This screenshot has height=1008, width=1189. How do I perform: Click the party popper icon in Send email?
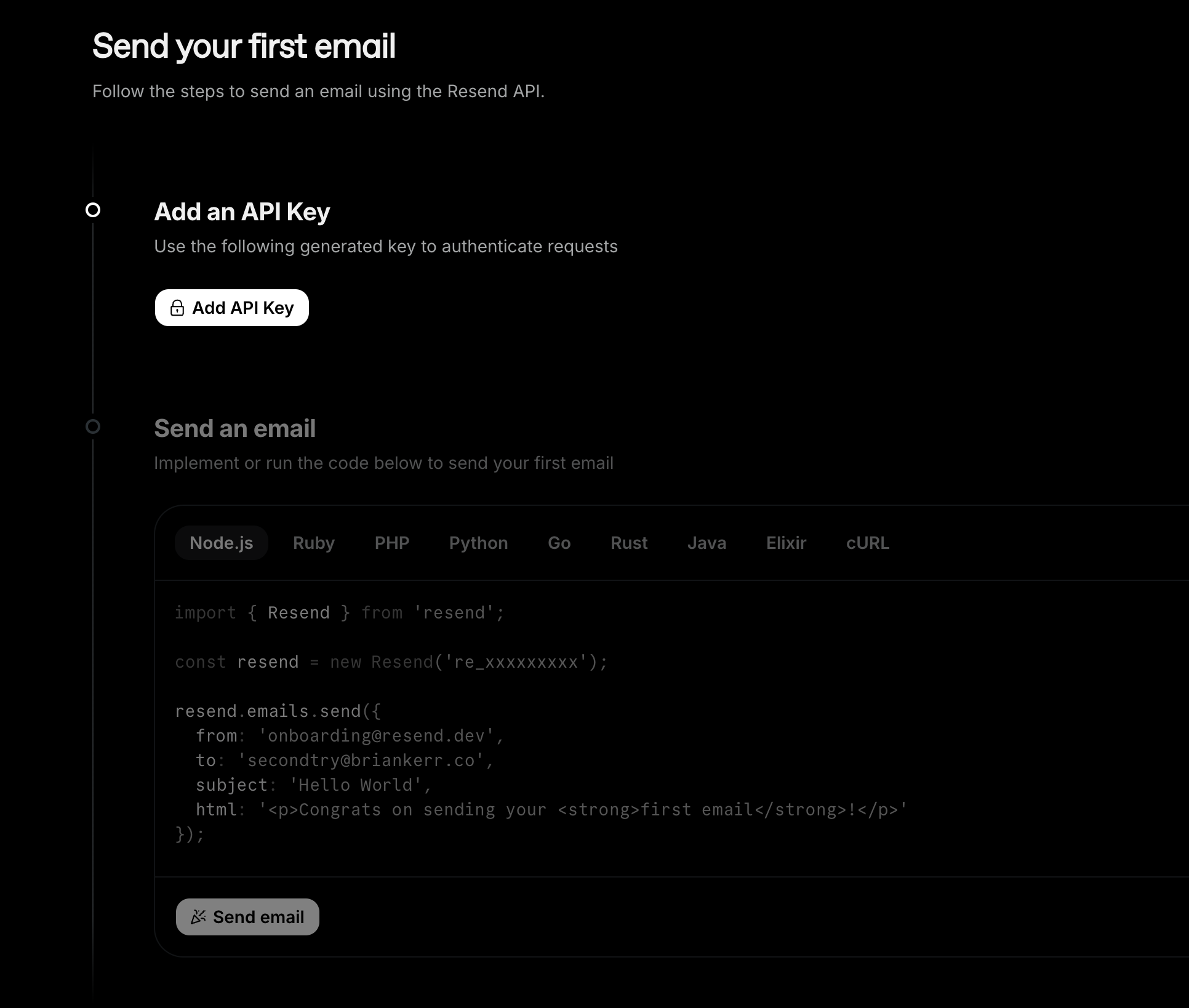(x=198, y=917)
